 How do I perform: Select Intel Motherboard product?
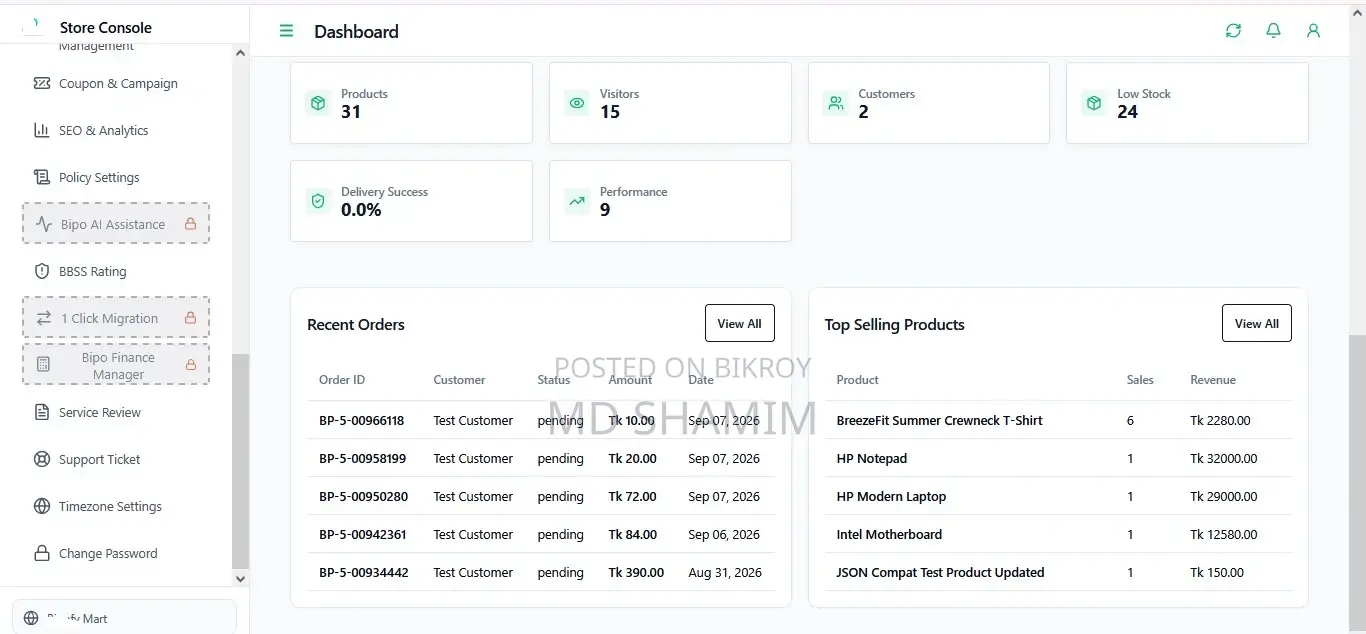point(889,535)
